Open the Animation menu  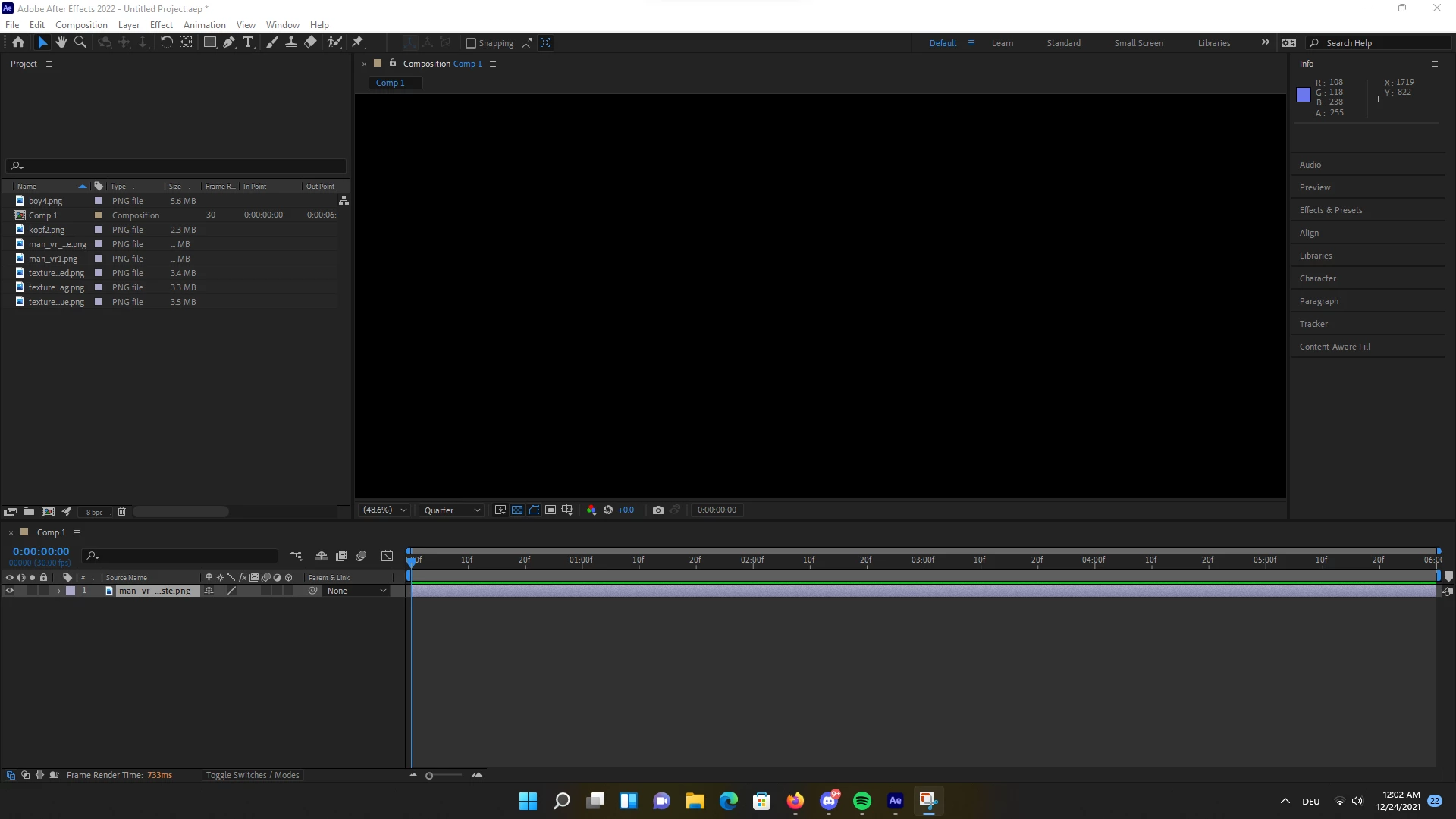coord(204,24)
